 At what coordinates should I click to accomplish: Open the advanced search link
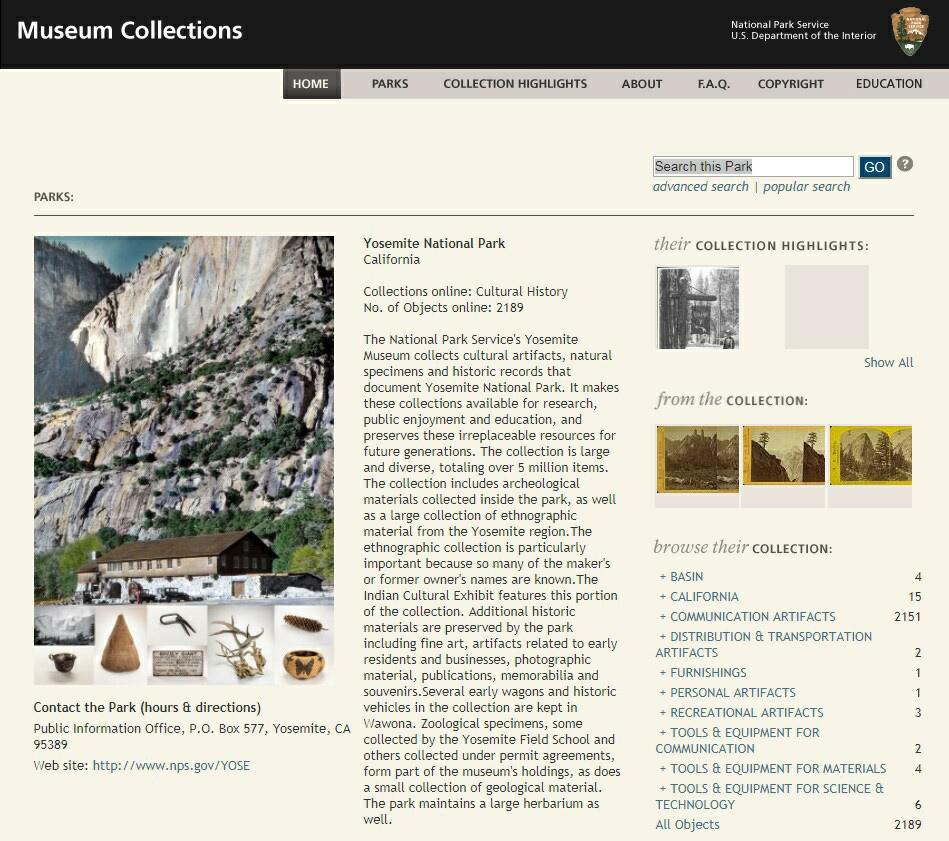700,187
